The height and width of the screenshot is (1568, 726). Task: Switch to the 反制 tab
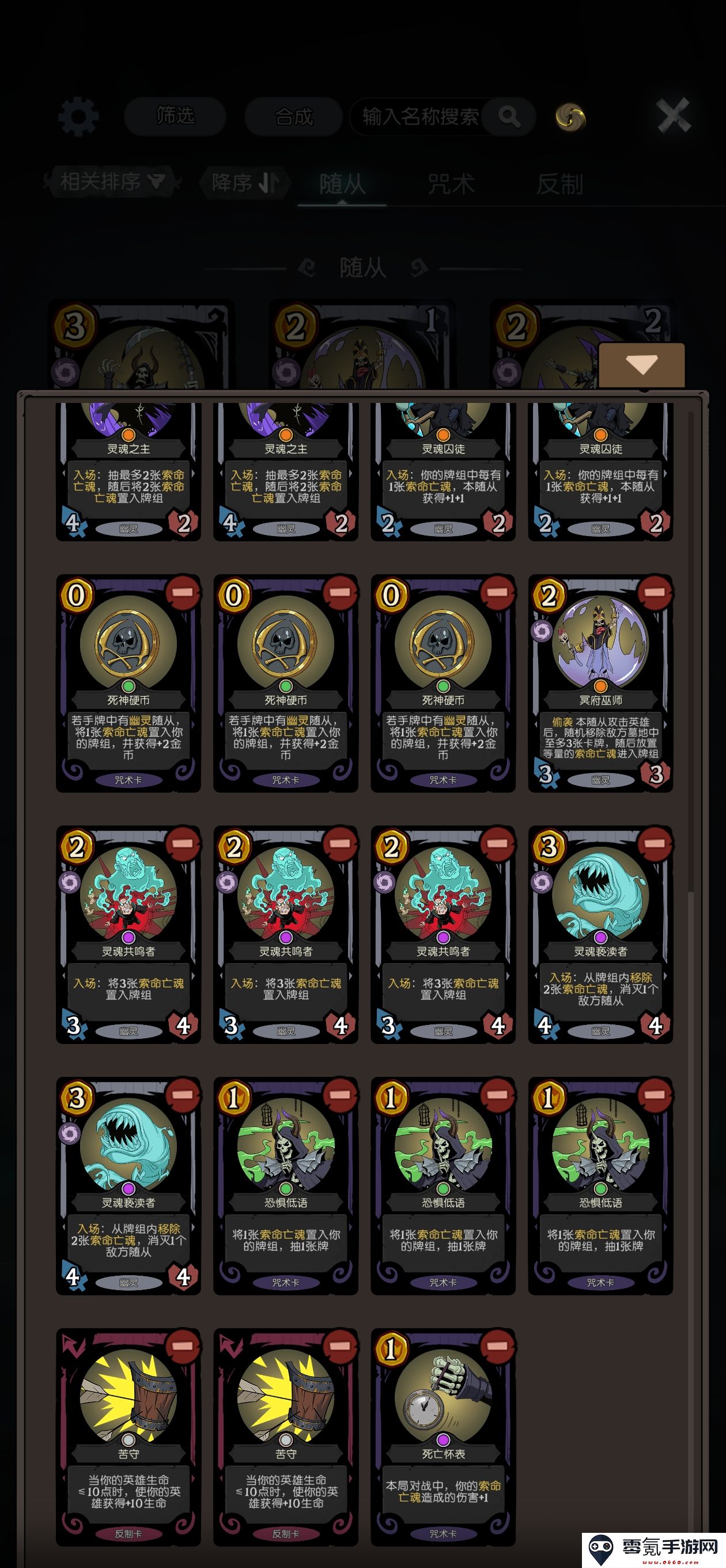[x=560, y=184]
